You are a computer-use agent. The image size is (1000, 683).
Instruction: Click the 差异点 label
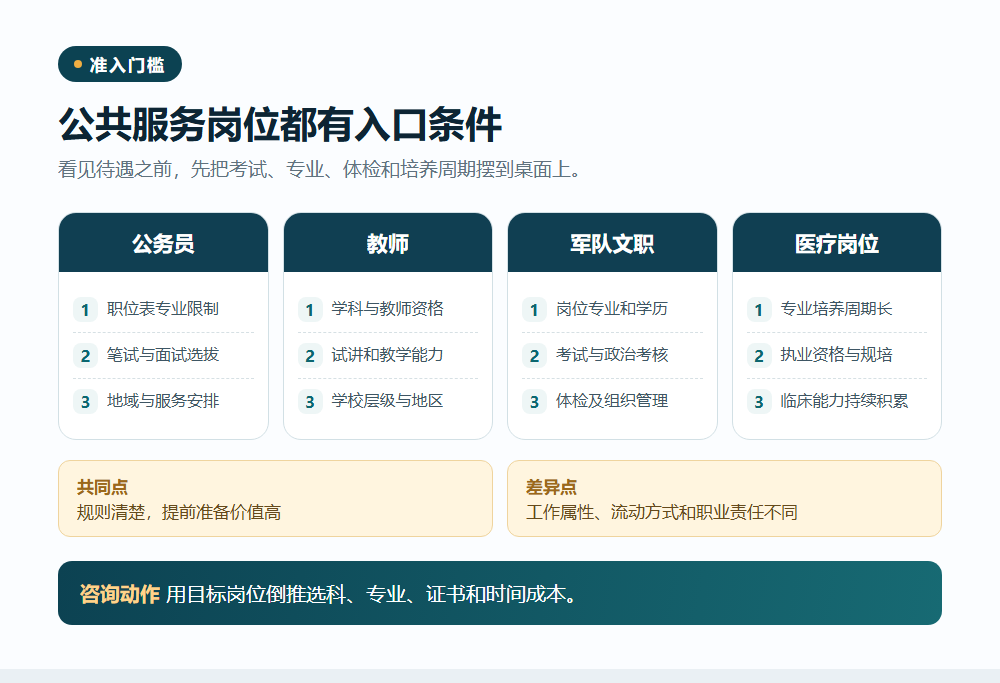pyautogui.click(x=551, y=487)
